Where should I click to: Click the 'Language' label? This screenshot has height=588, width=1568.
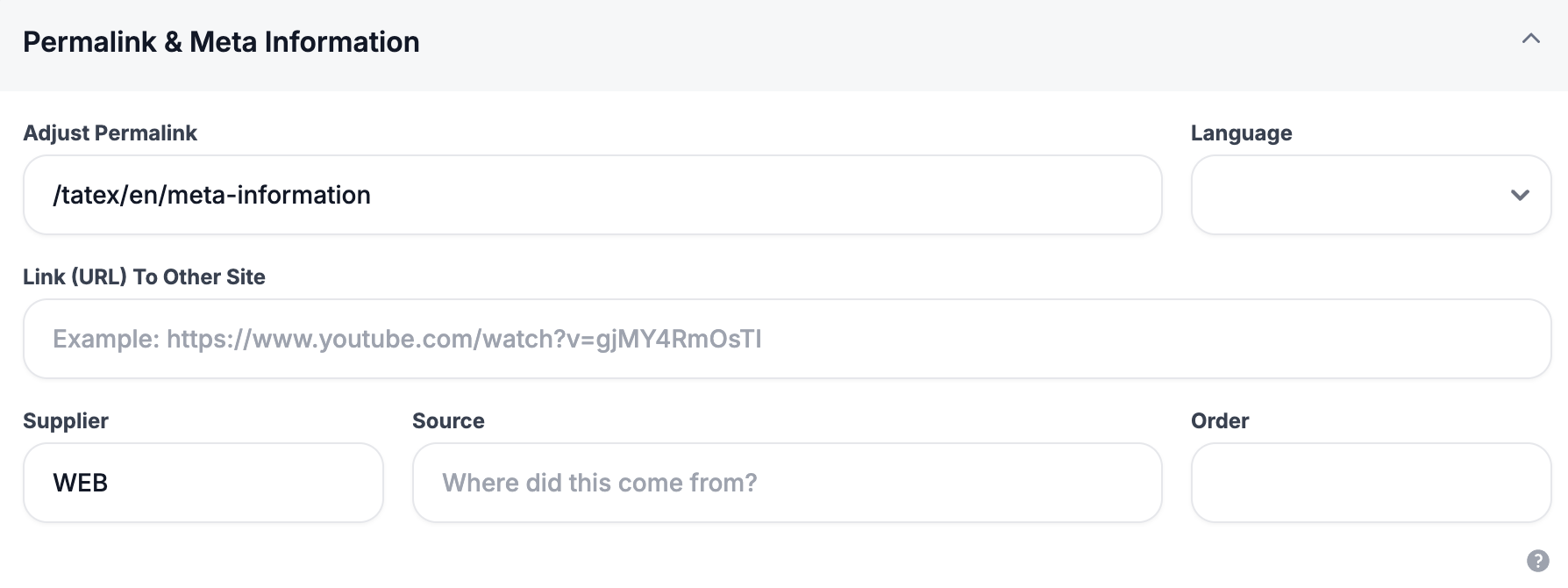(1241, 133)
